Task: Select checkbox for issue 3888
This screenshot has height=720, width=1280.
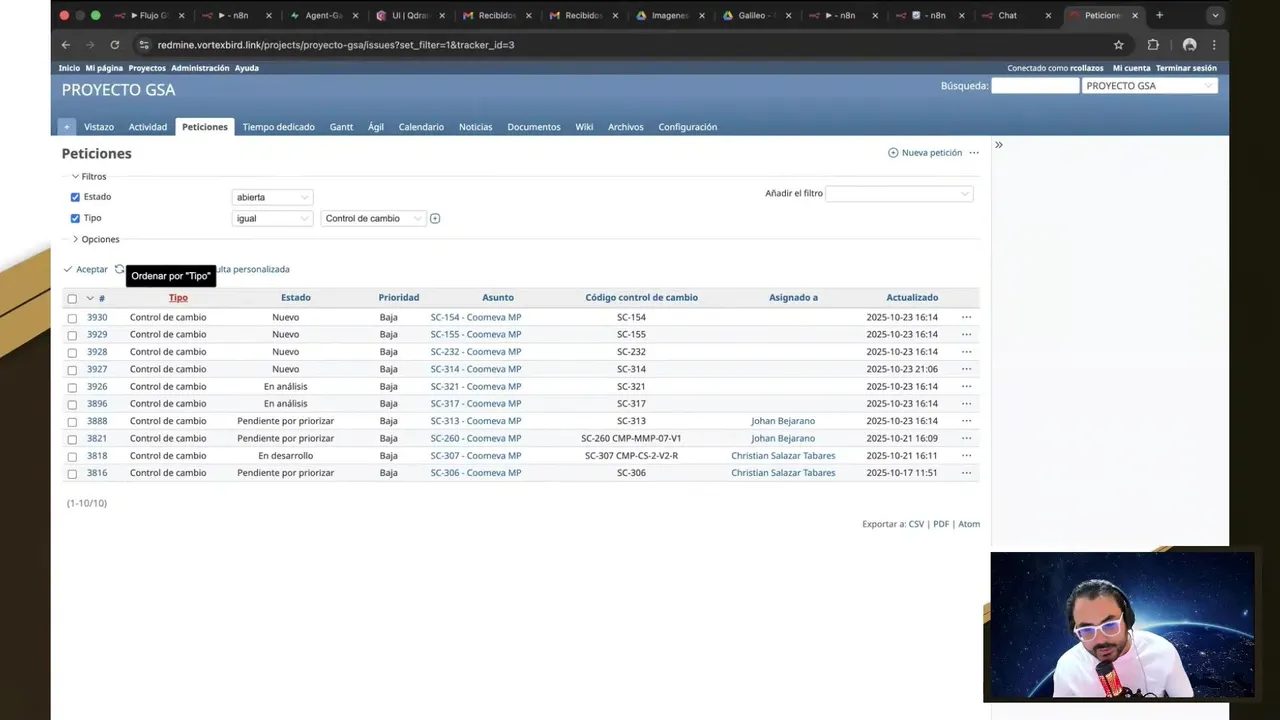Action: (72, 422)
